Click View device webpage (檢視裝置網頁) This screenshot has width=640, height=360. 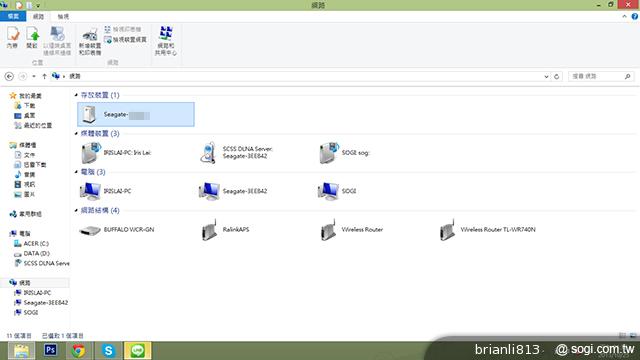(x=125, y=40)
